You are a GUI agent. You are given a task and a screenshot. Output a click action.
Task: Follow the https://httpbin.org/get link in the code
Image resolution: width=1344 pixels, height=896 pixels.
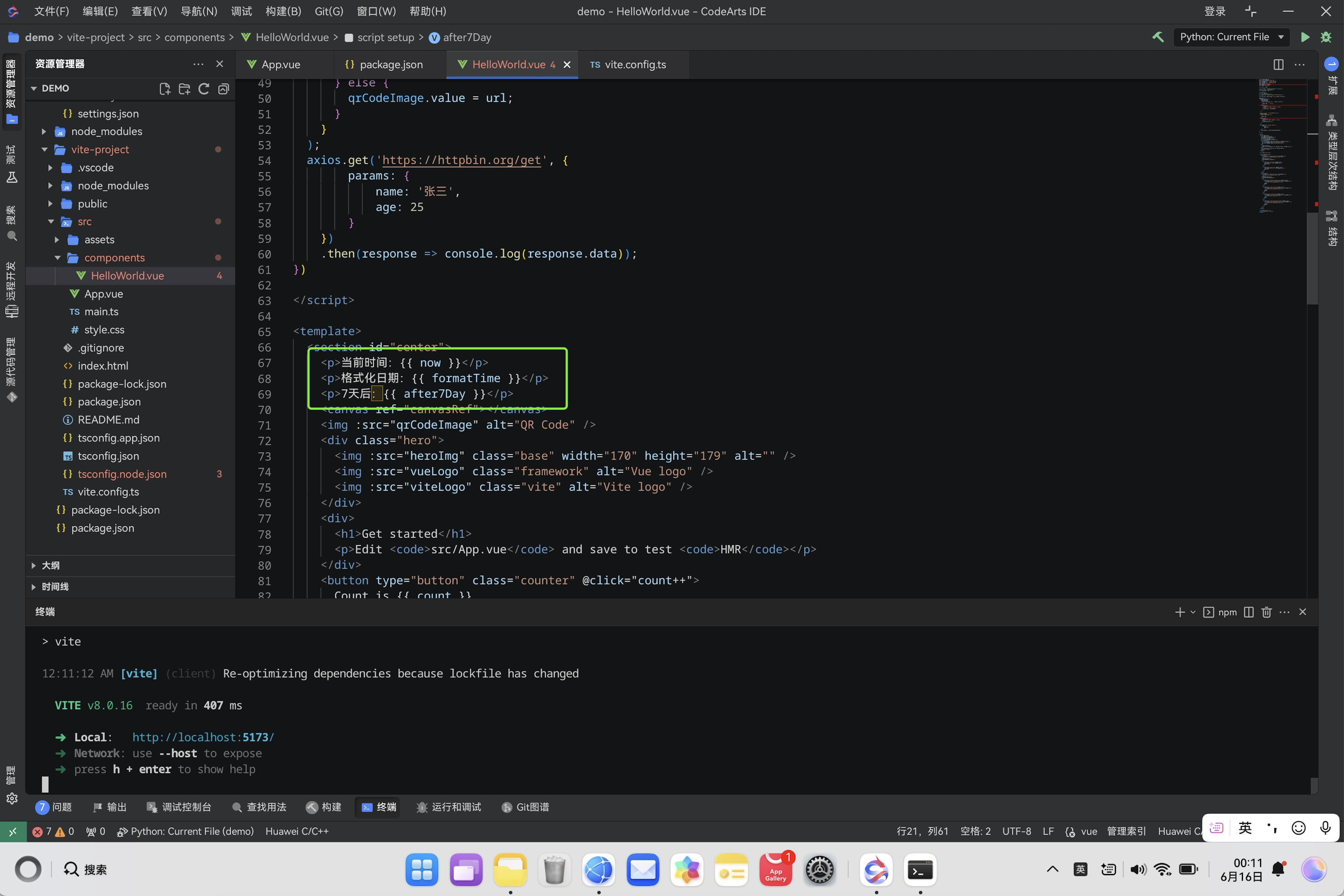tap(461, 160)
